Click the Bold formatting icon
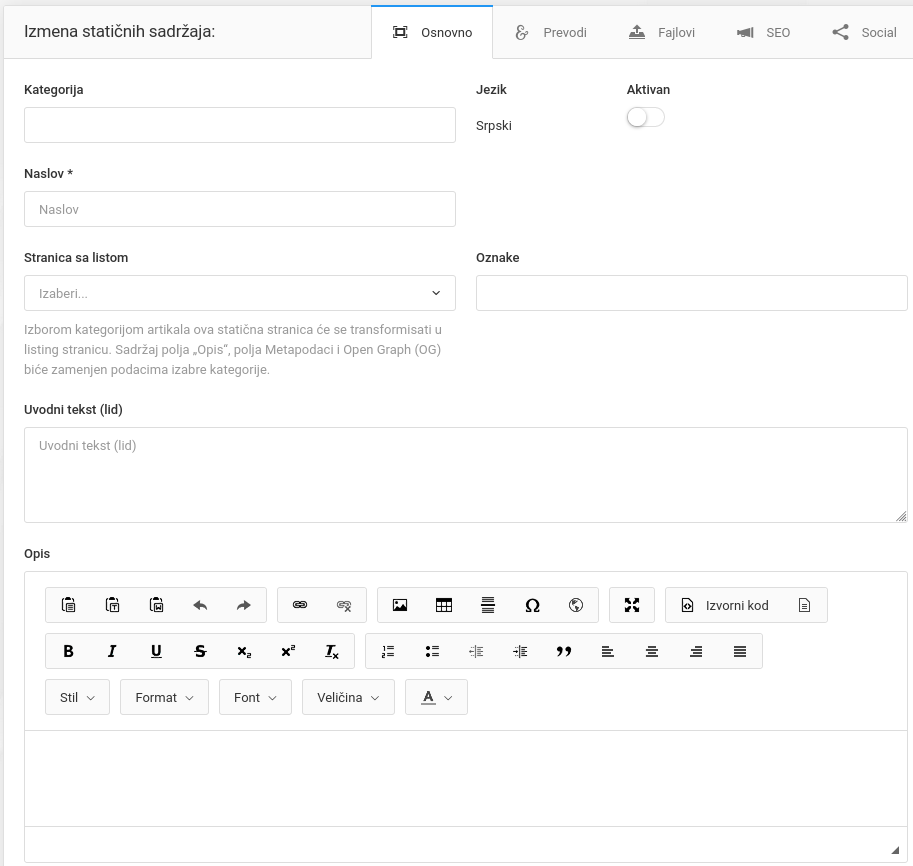 (69, 651)
